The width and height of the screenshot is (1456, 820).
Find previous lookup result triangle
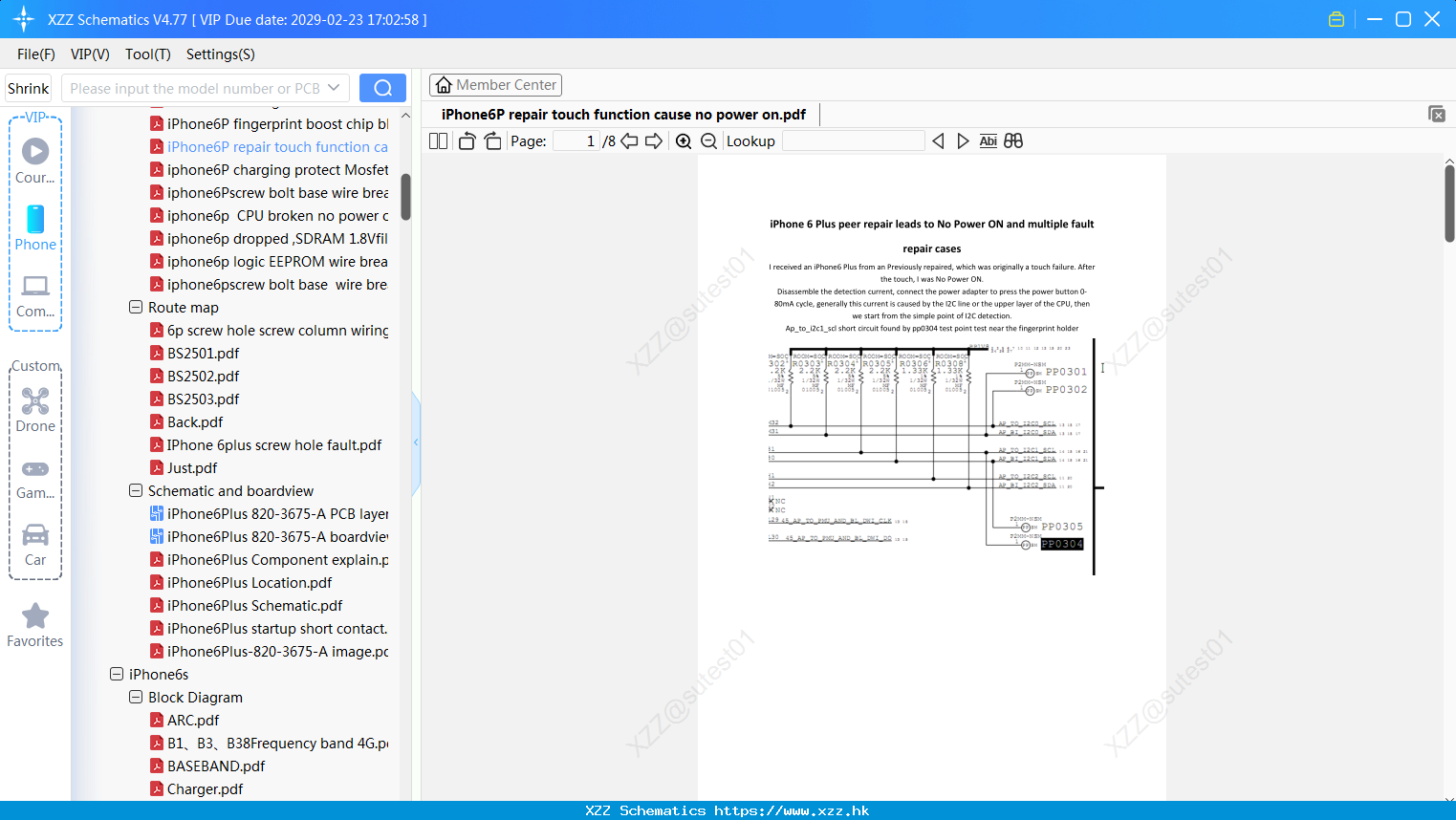pyautogui.click(x=938, y=140)
